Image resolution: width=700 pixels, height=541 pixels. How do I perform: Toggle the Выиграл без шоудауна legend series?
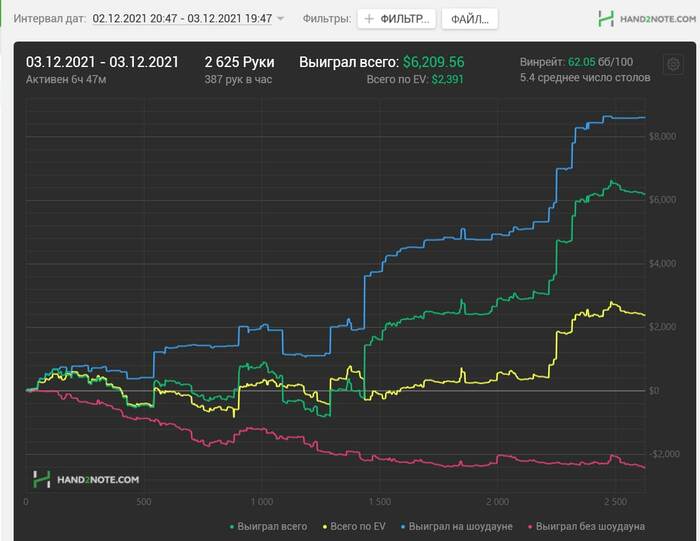click(x=586, y=527)
